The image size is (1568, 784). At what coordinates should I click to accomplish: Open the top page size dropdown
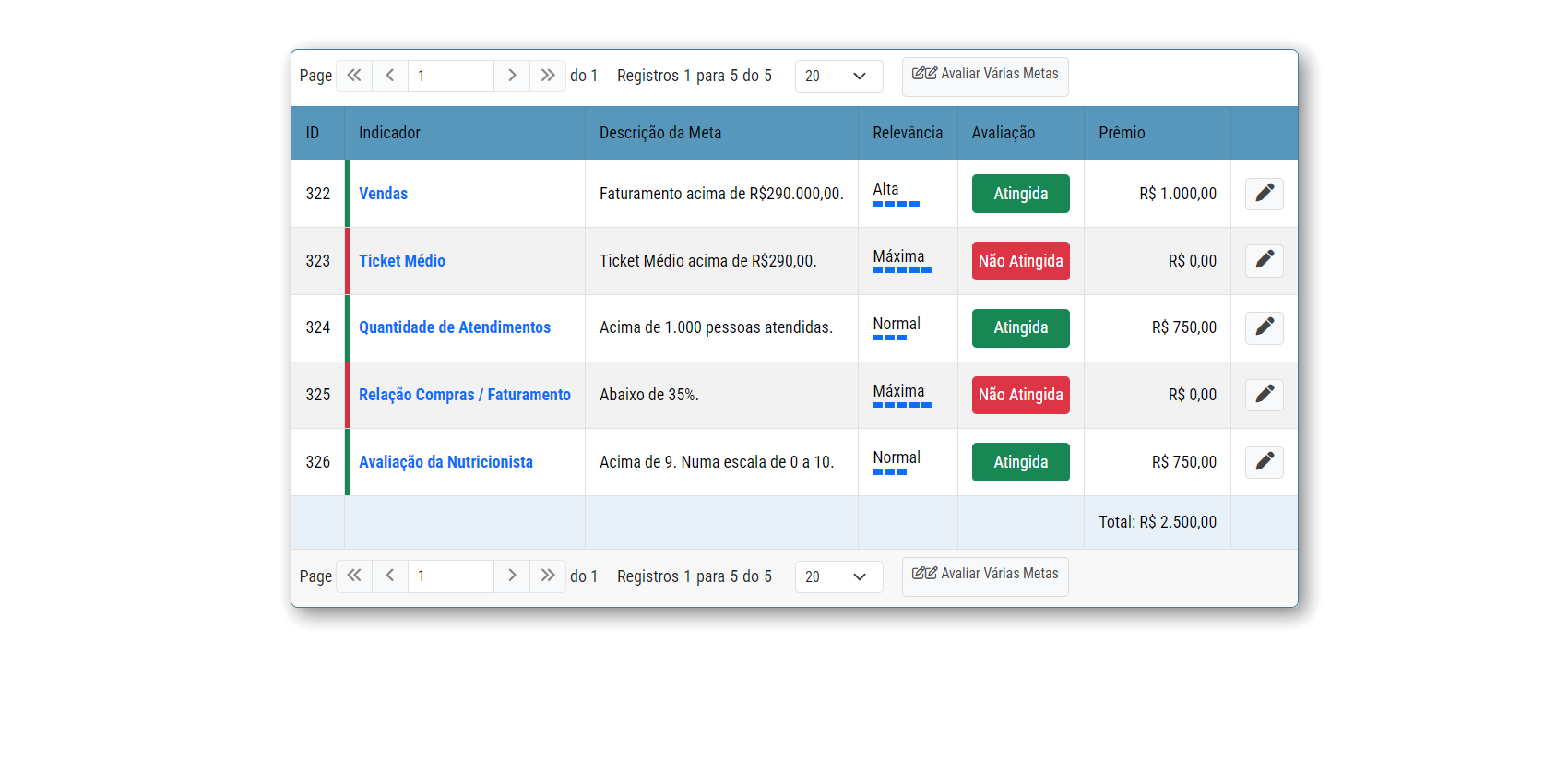(x=838, y=77)
